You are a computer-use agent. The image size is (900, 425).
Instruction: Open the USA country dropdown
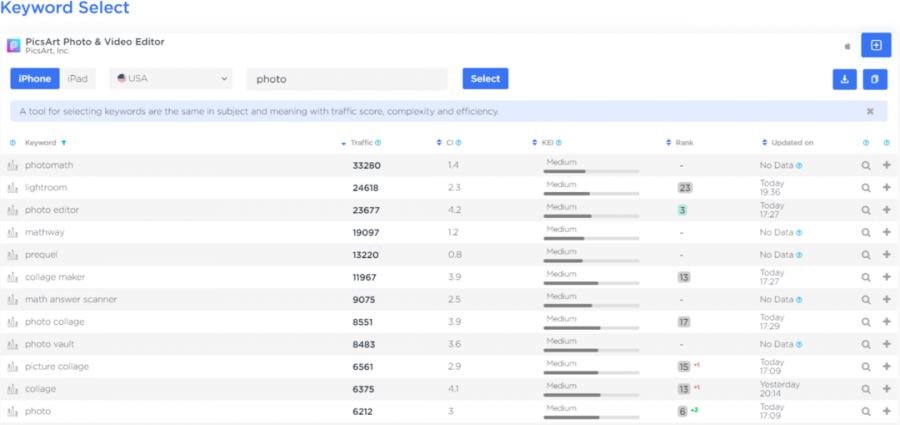tap(171, 79)
